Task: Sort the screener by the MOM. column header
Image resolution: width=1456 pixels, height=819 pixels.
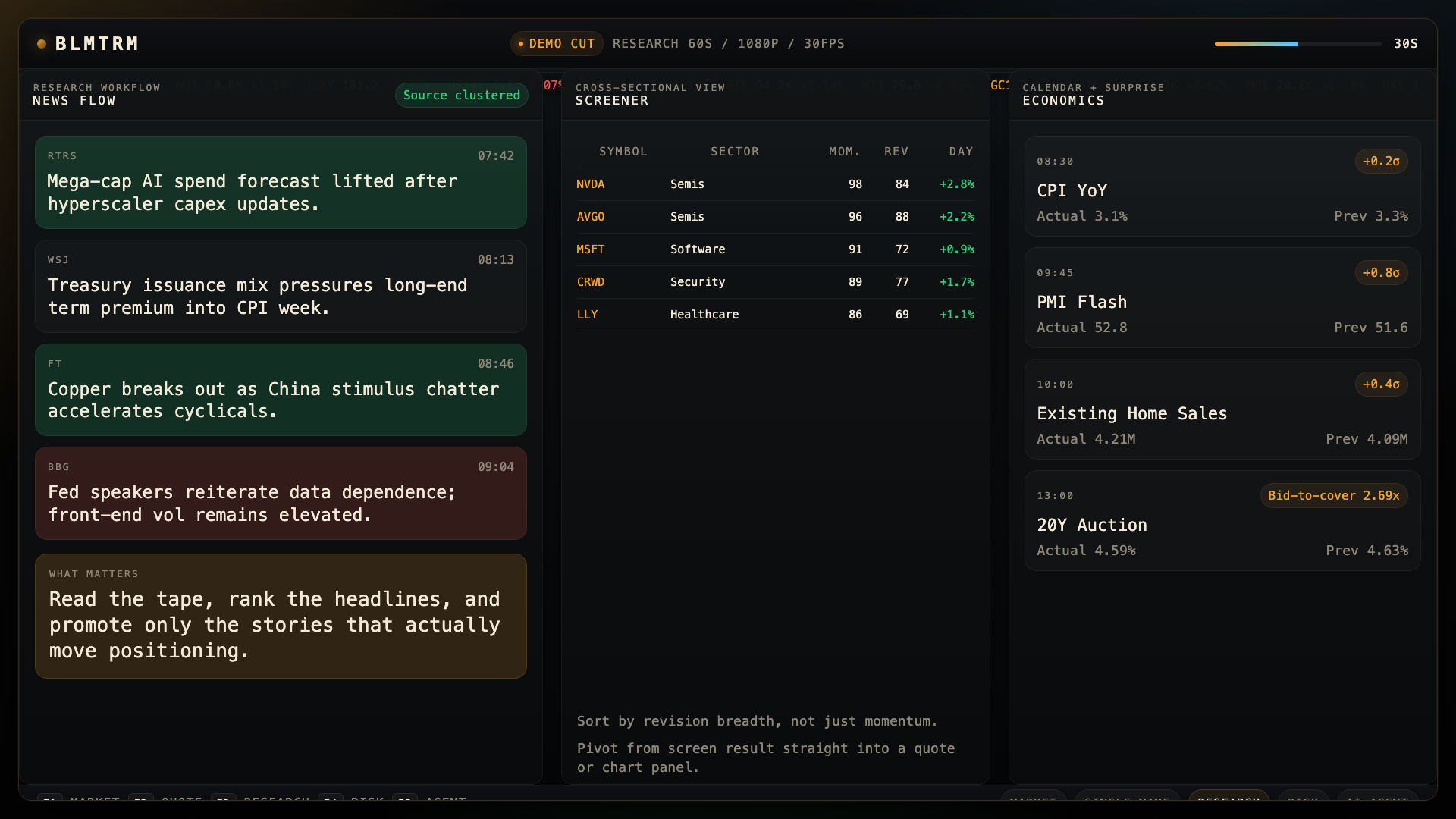Action: tap(844, 151)
